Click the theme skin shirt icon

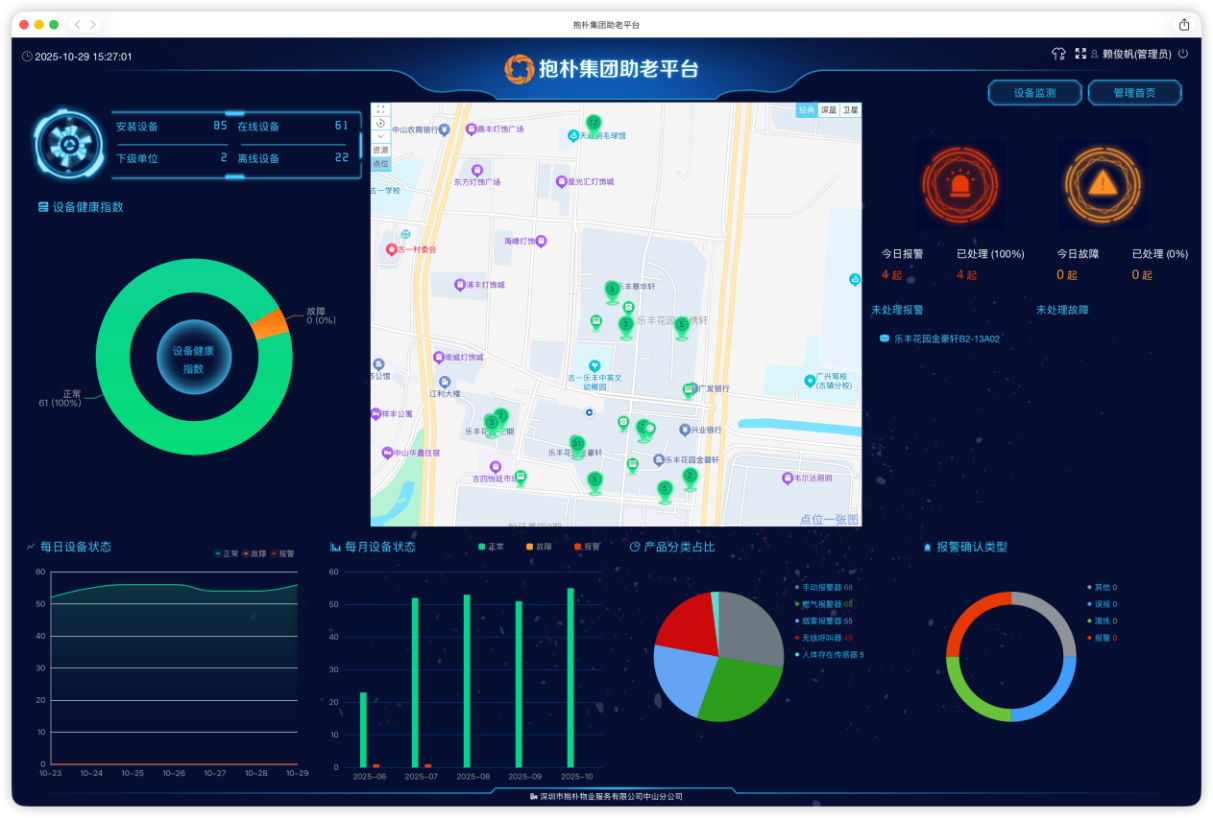tap(1058, 54)
